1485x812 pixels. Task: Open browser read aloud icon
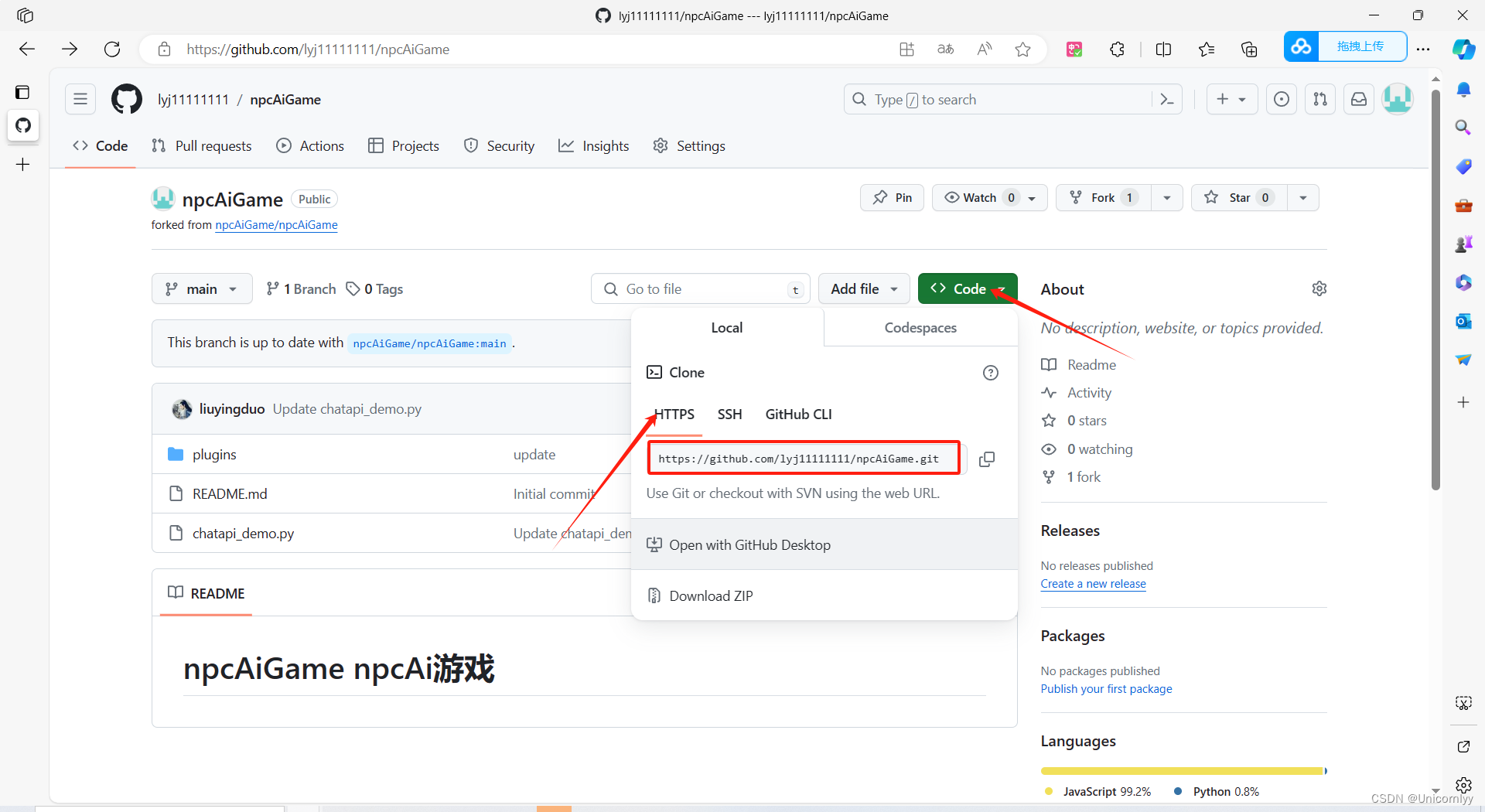click(x=984, y=49)
